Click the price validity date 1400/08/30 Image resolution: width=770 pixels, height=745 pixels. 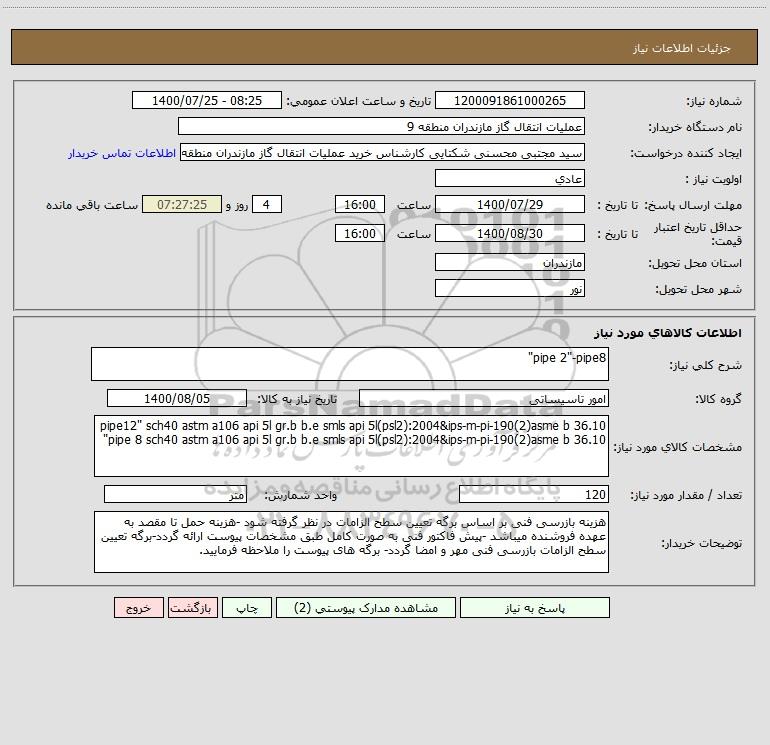(510, 233)
